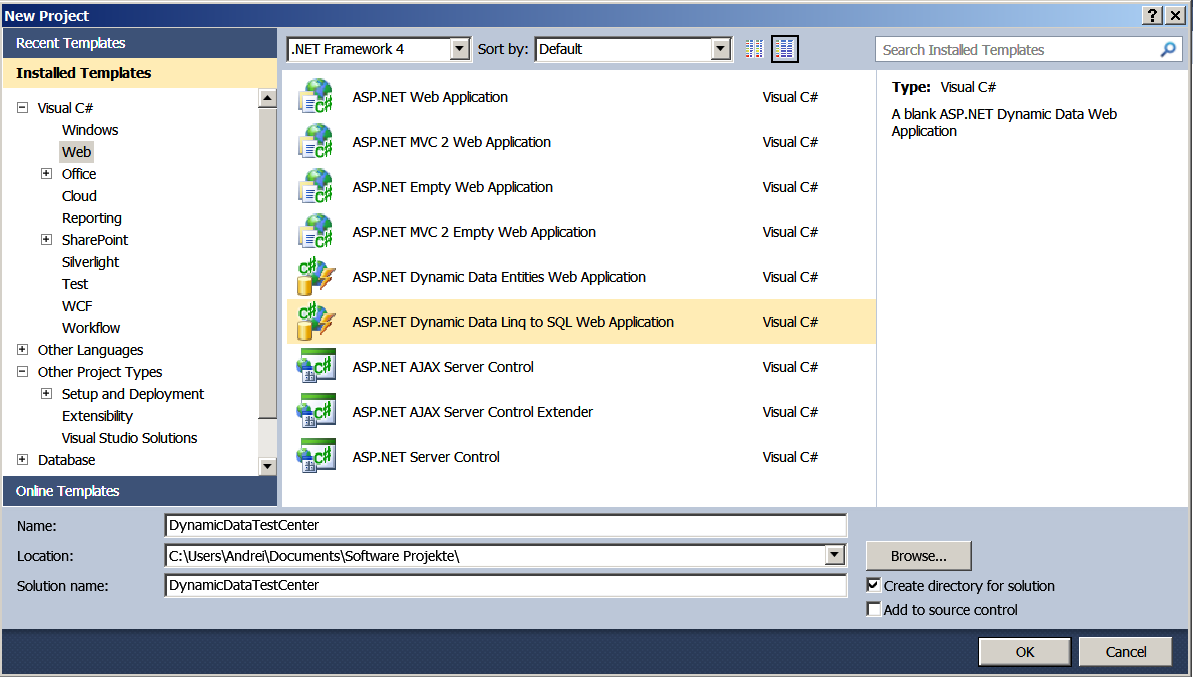Viewport: 1193px width, 677px height.
Task: Open the .NET Framework 4 dropdown
Action: [x=459, y=48]
